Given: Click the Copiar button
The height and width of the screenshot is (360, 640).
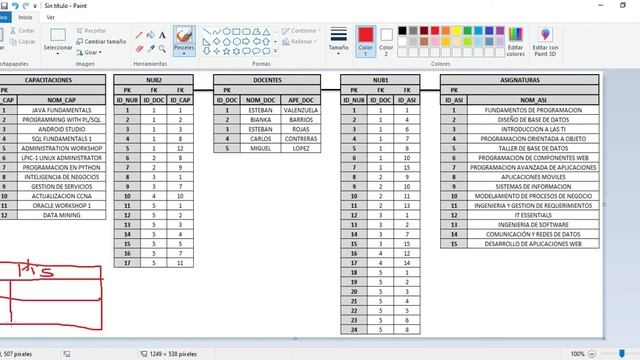Looking at the screenshot, I should click(x=22, y=42).
